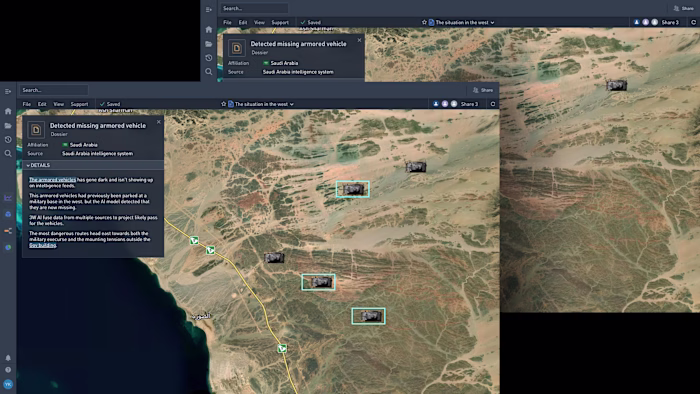Open help question mark icon in sidebar

[x=8, y=370]
